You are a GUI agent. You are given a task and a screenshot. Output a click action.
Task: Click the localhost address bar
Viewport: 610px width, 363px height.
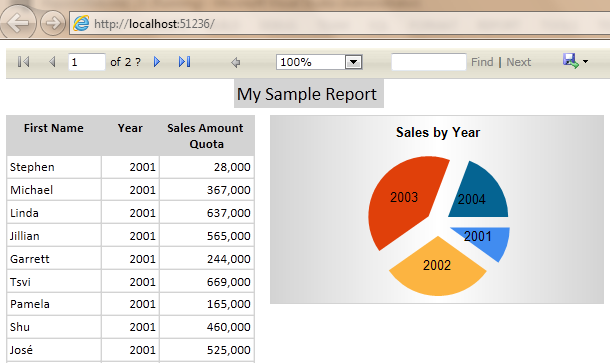tap(339, 23)
